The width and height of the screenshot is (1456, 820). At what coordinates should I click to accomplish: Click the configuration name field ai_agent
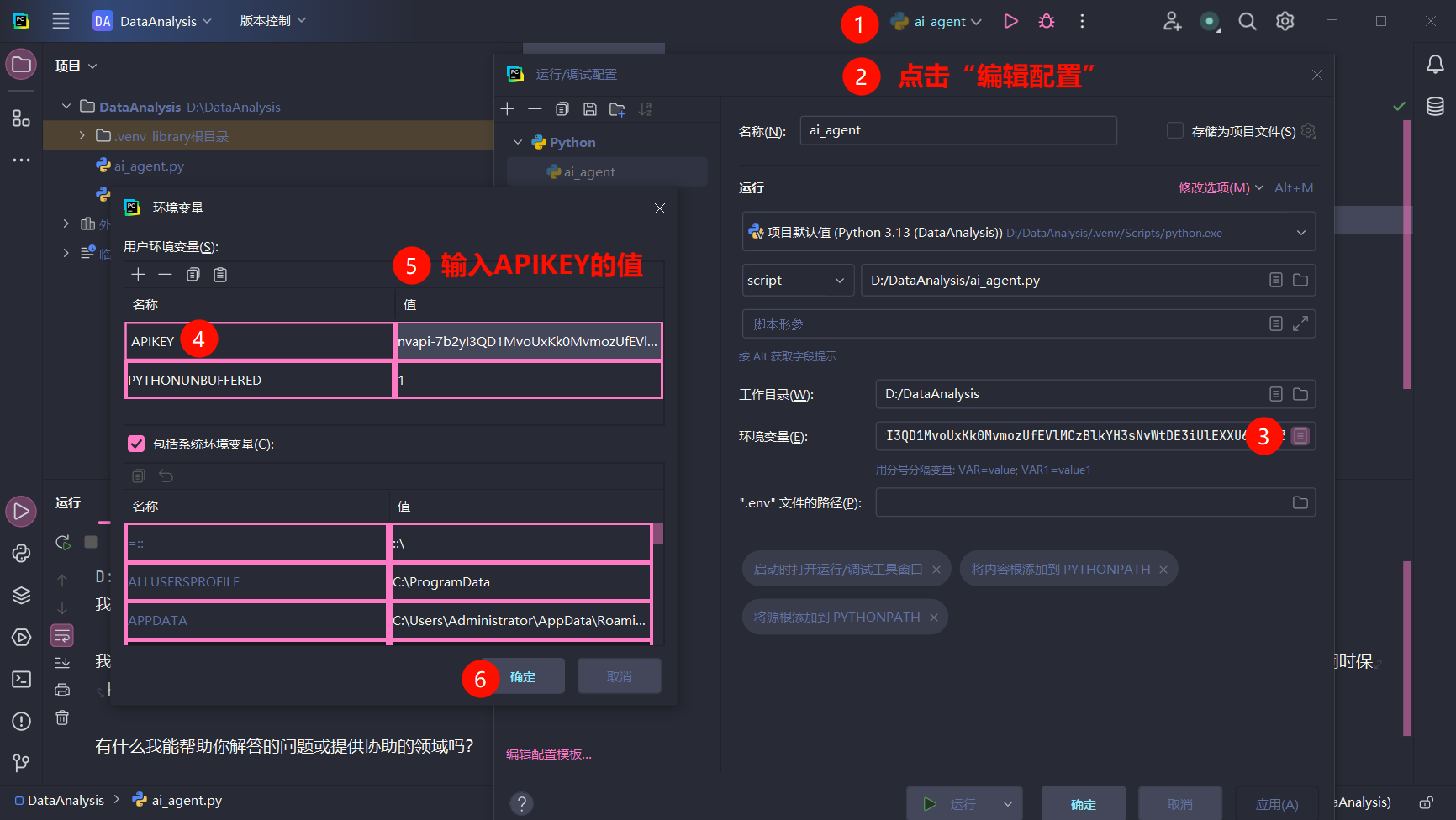[957, 130]
